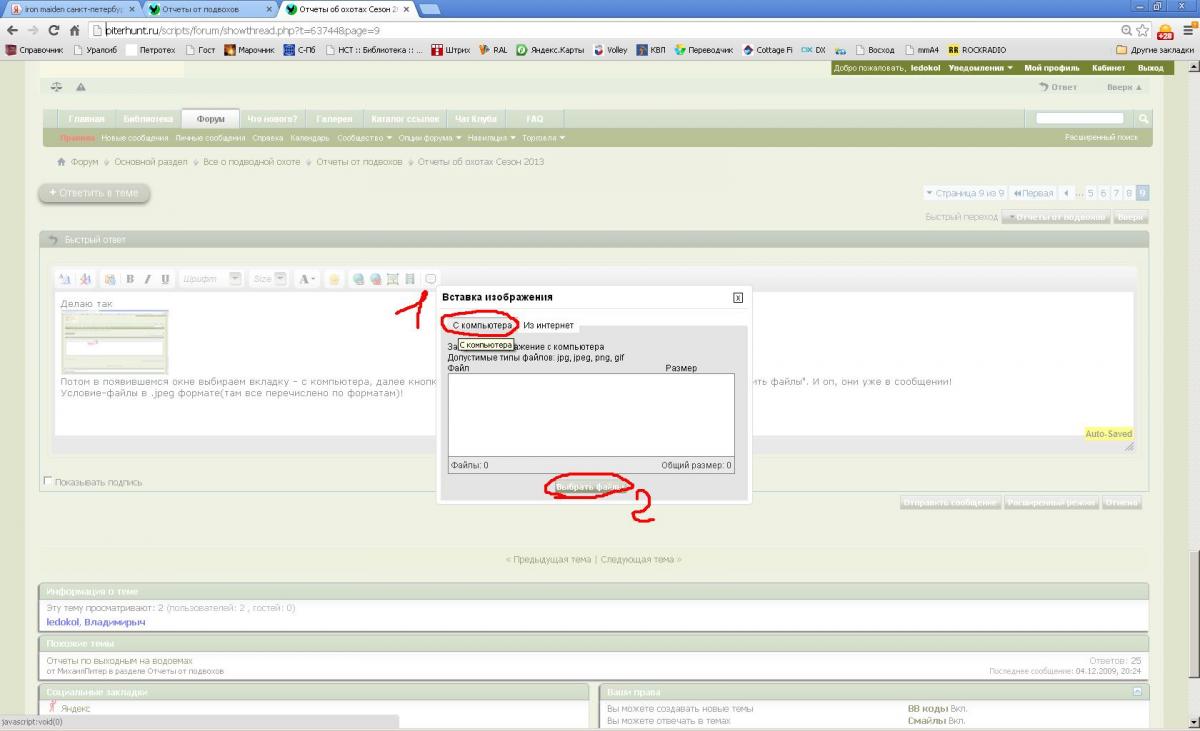Click the quote bubble icon in editor
Viewport: 1200px width, 731px height.
coord(431,278)
